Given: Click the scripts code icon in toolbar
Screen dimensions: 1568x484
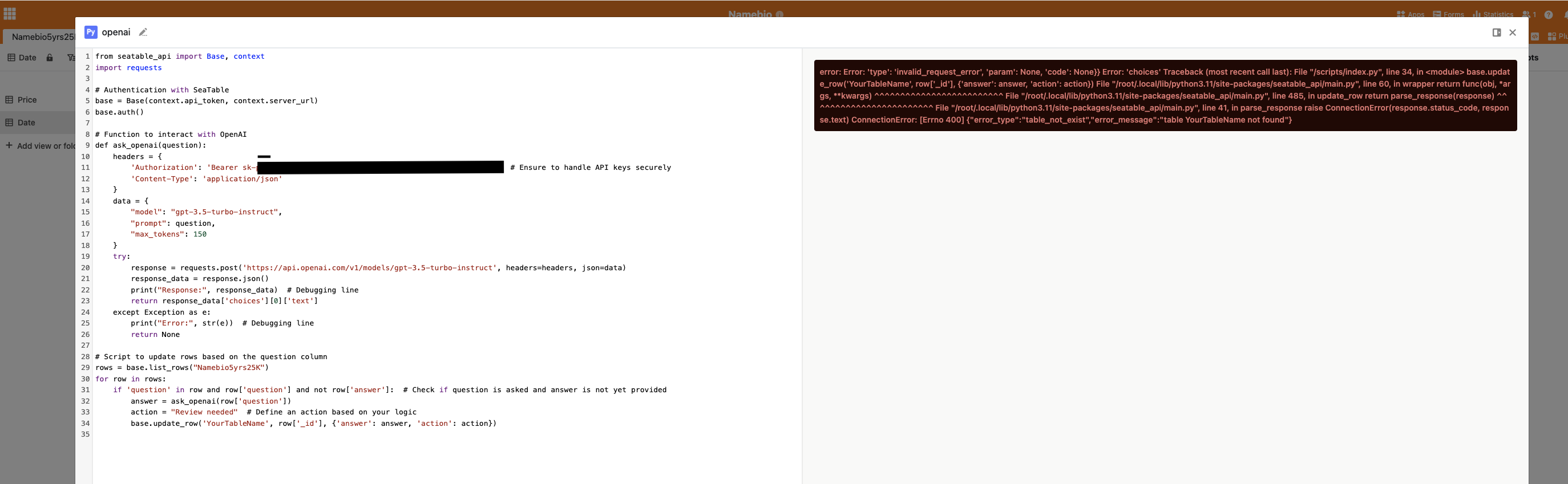Looking at the screenshot, I should point(1534,36).
